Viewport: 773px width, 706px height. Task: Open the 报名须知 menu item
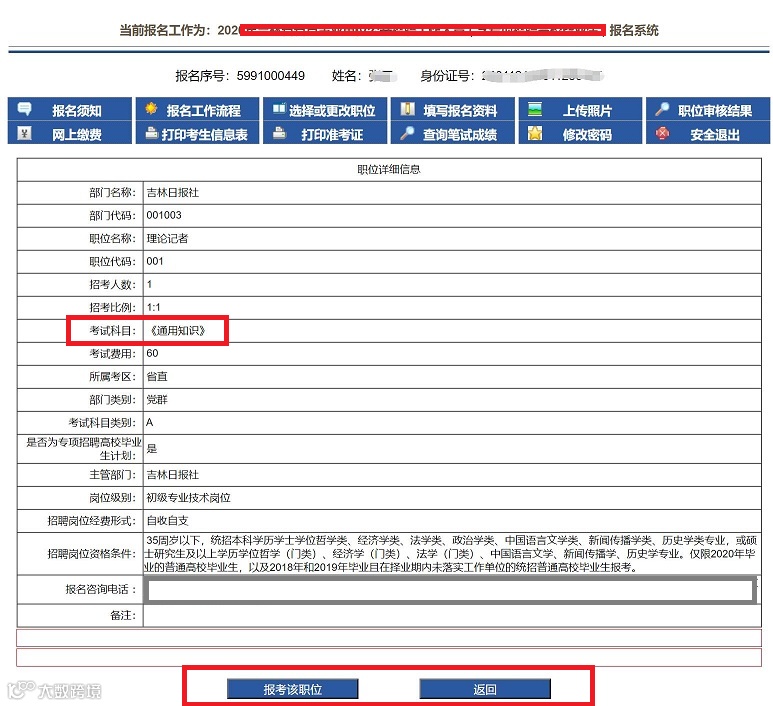click(70, 109)
